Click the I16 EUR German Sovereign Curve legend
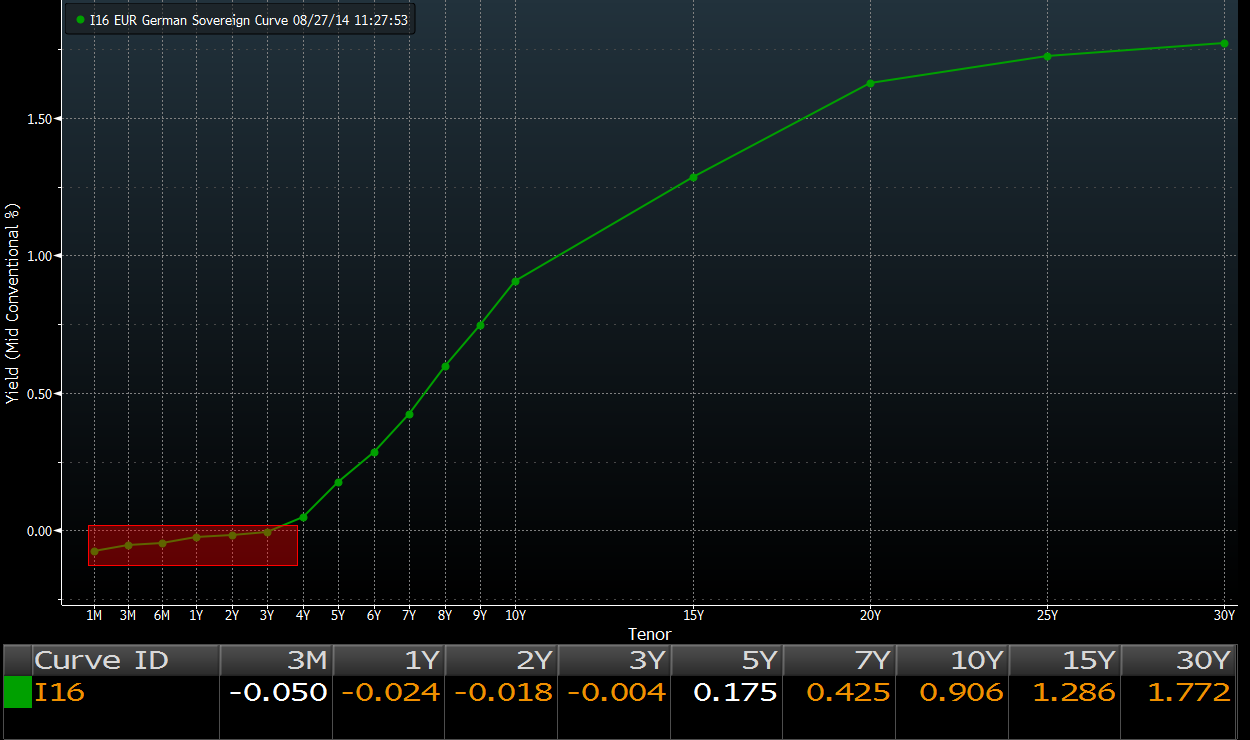Viewport: 1250px width, 740px height. click(x=240, y=20)
